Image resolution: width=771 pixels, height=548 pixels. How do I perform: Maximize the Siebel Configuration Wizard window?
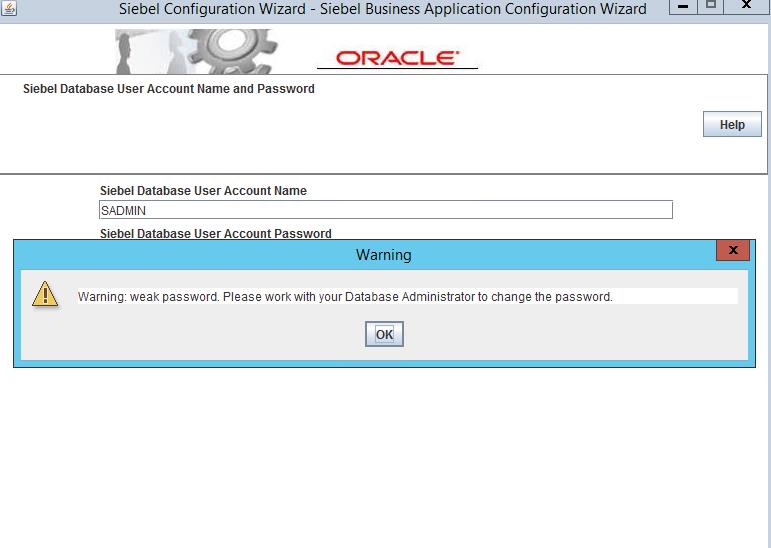[711, 9]
